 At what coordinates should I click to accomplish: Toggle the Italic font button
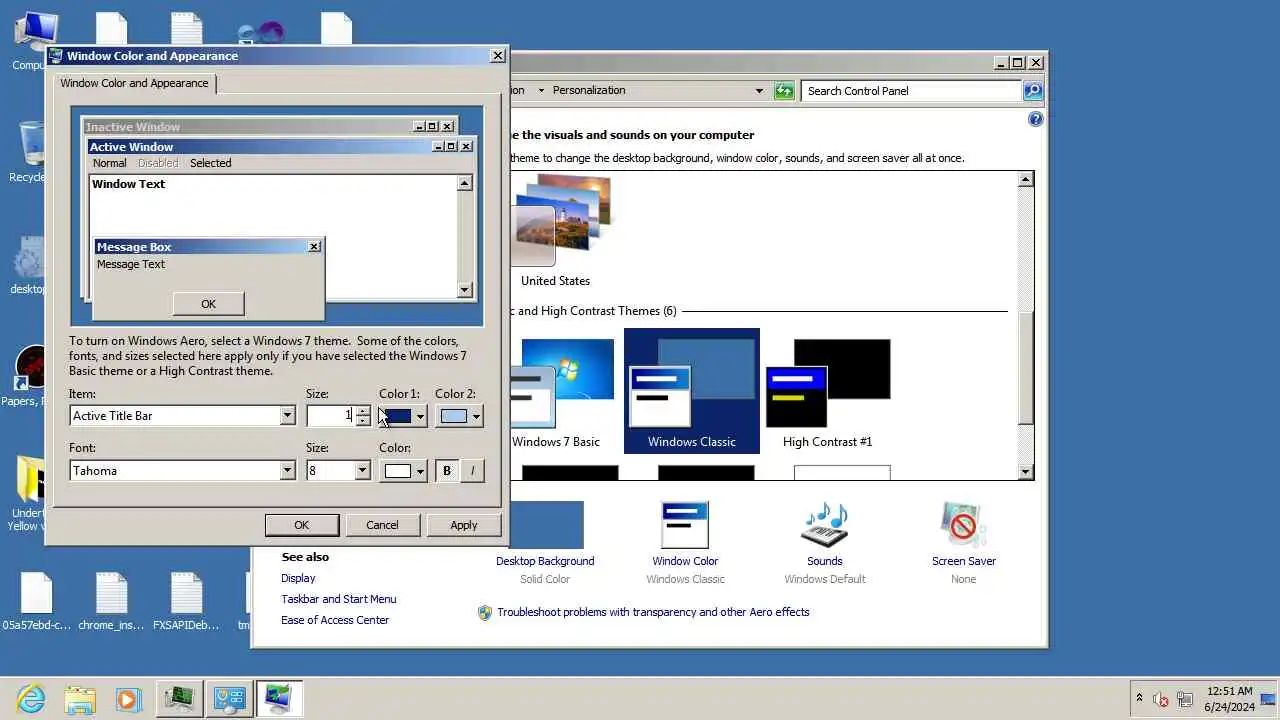pos(472,471)
